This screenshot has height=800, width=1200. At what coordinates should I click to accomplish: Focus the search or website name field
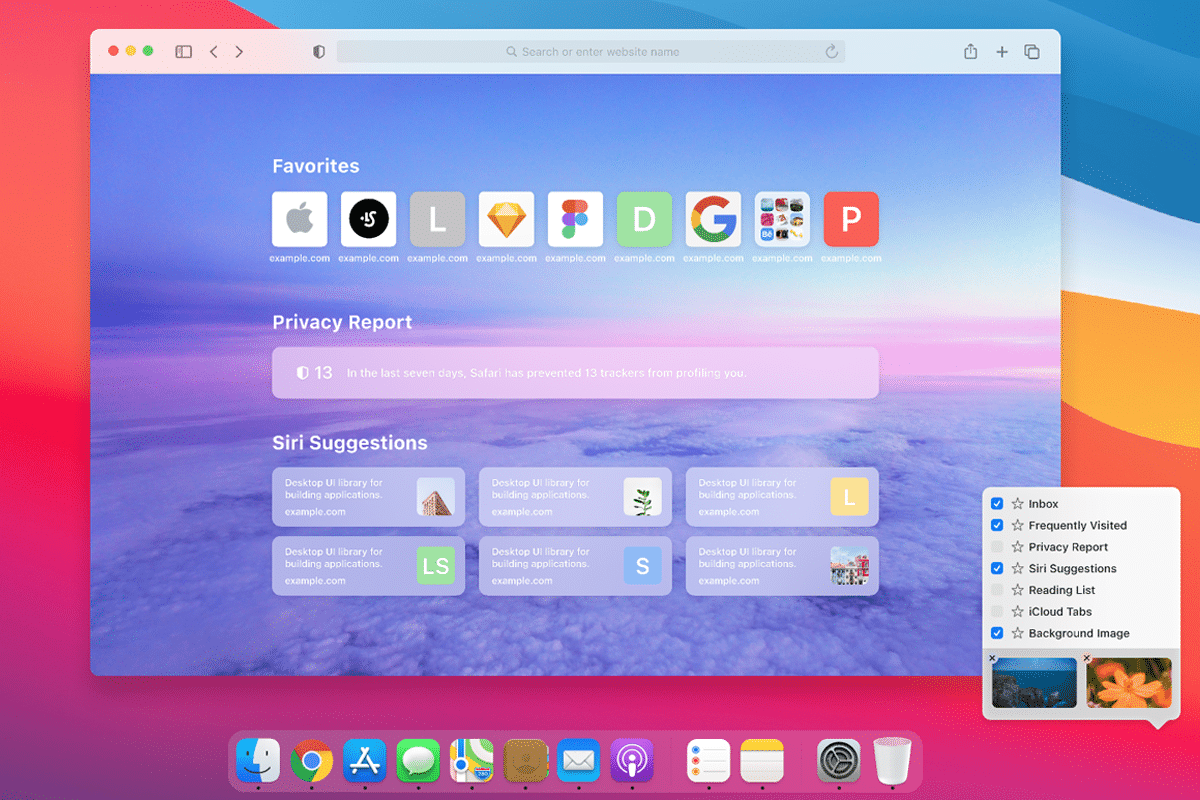point(591,52)
